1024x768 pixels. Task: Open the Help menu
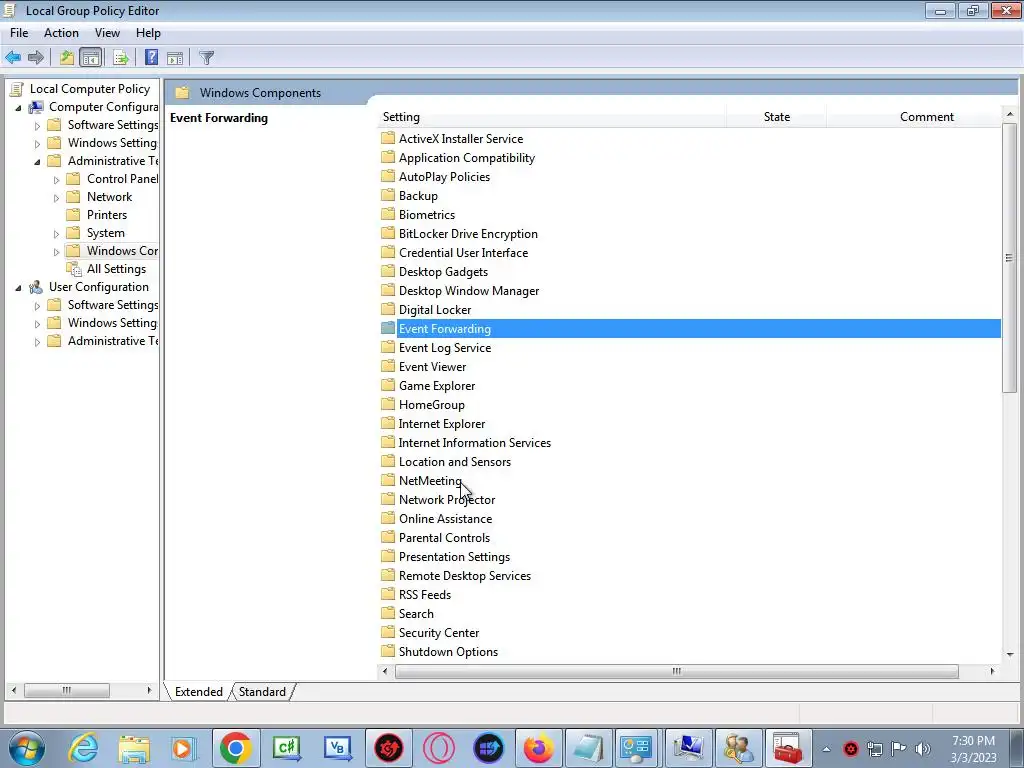pos(148,33)
